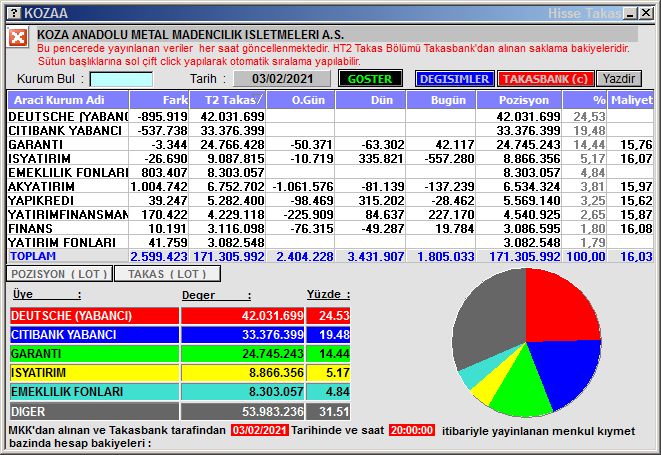661x455 pixels.
Task: Click the TAKASBANK (c) button
Action: point(545,79)
